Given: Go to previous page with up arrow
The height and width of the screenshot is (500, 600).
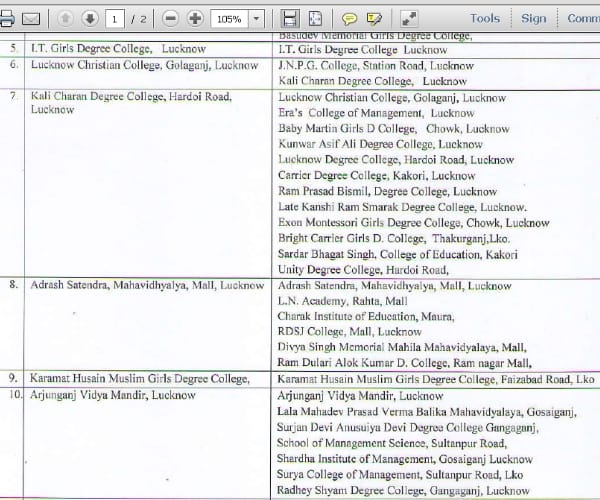Looking at the screenshot, I should point(65,18).
